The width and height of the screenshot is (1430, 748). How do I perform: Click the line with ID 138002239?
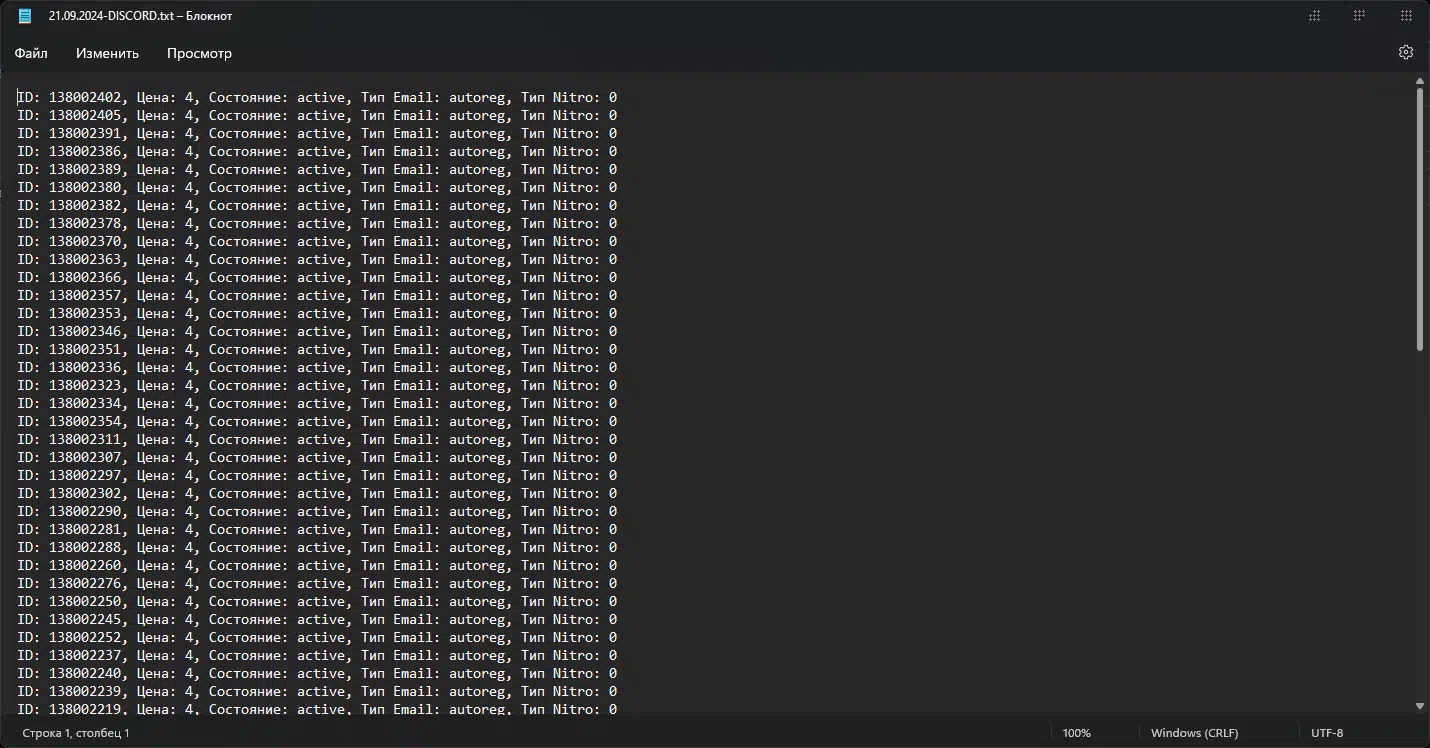point(317,691)
